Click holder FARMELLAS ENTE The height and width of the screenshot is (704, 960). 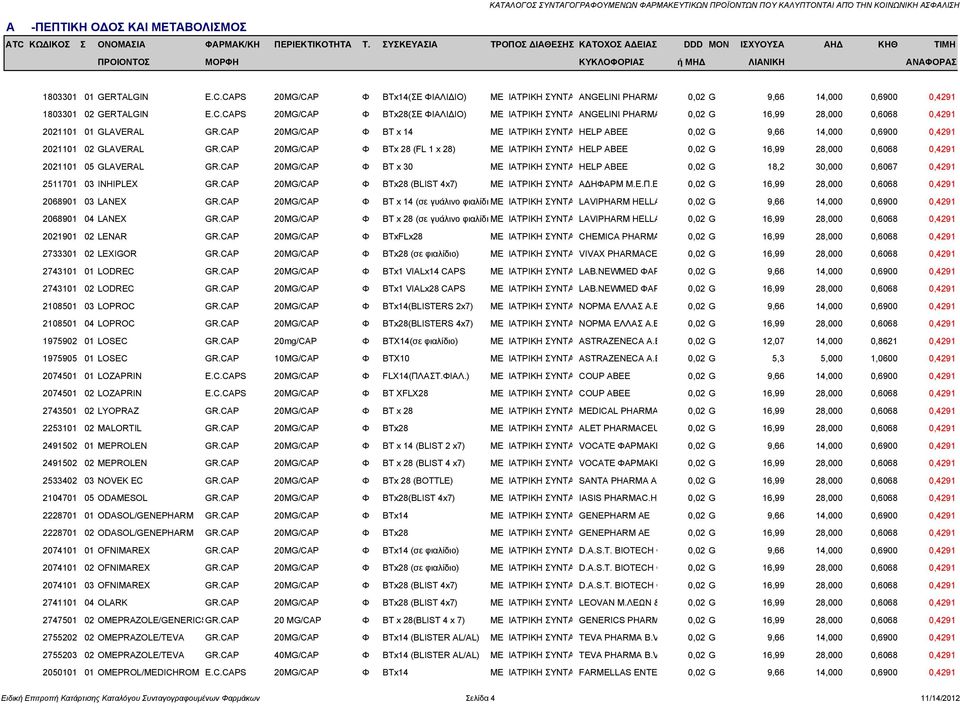pyautogui.click(x=618, y=673)
